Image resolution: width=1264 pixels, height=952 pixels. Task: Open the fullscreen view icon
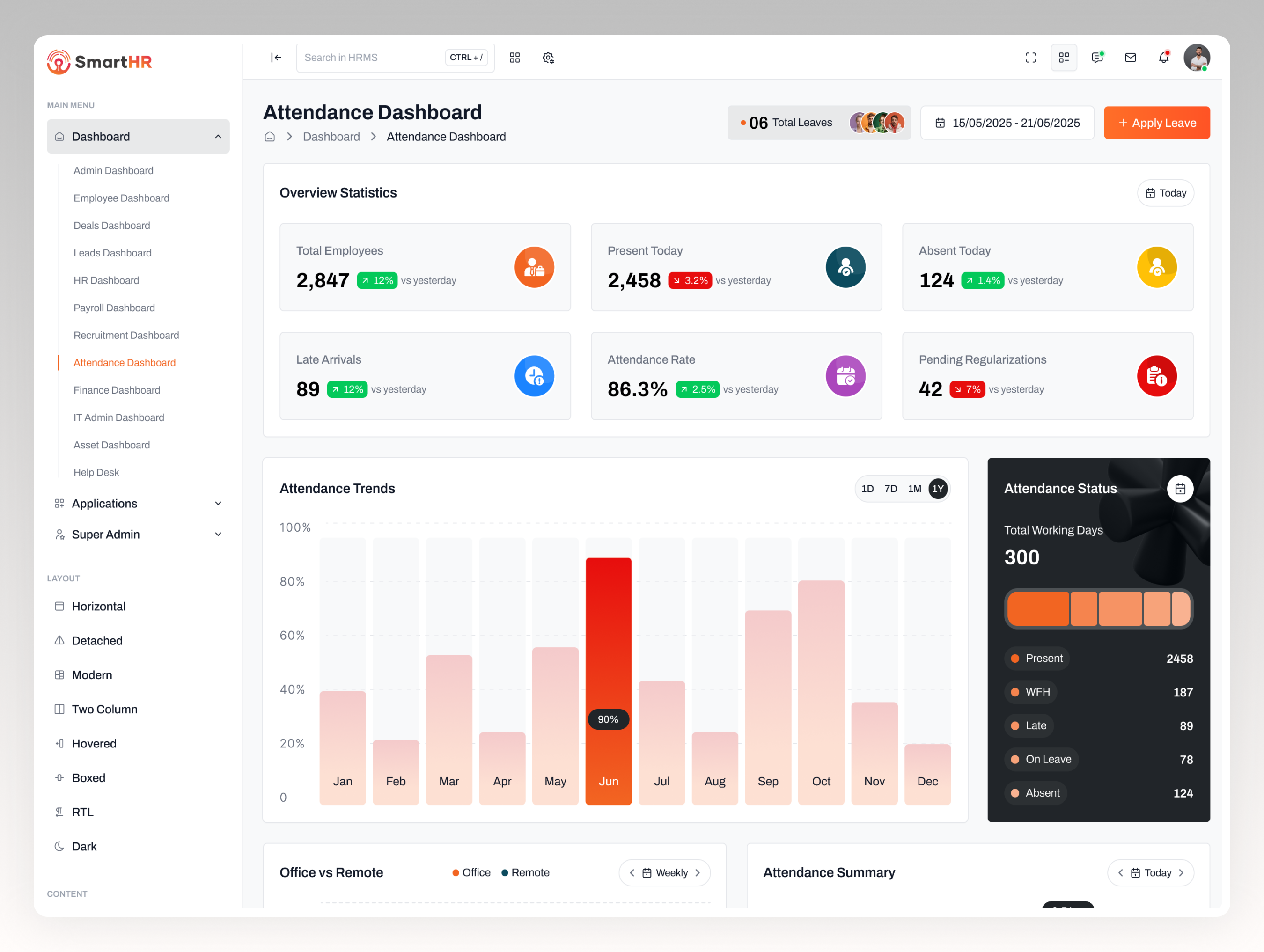(1030, 57)
